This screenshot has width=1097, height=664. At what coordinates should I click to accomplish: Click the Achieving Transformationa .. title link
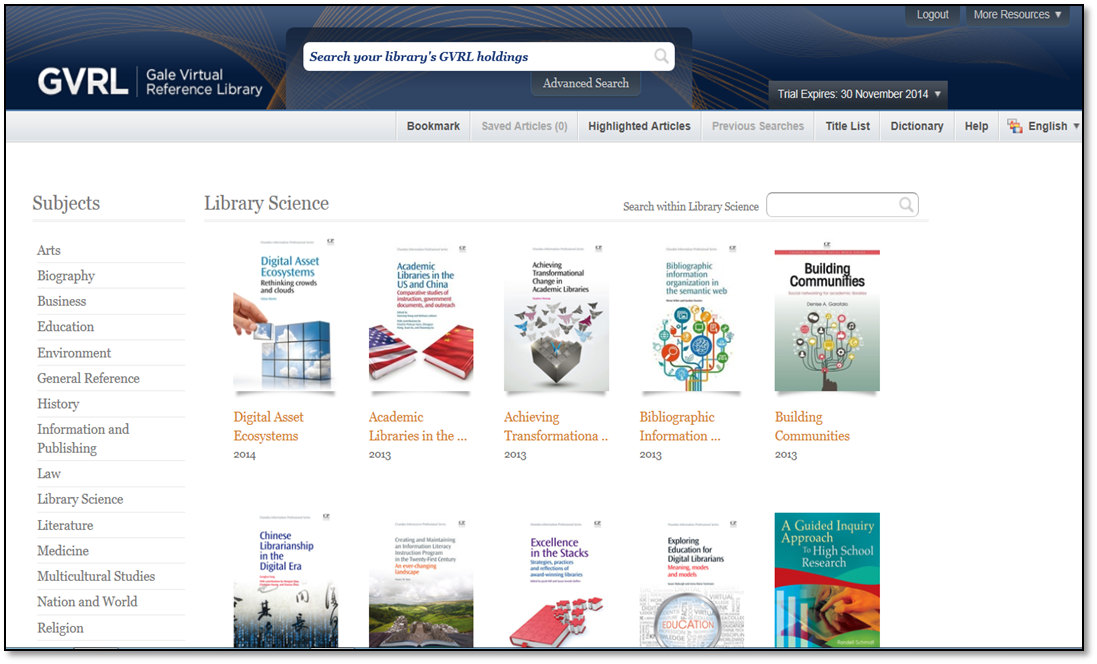[x=556, y=426]
